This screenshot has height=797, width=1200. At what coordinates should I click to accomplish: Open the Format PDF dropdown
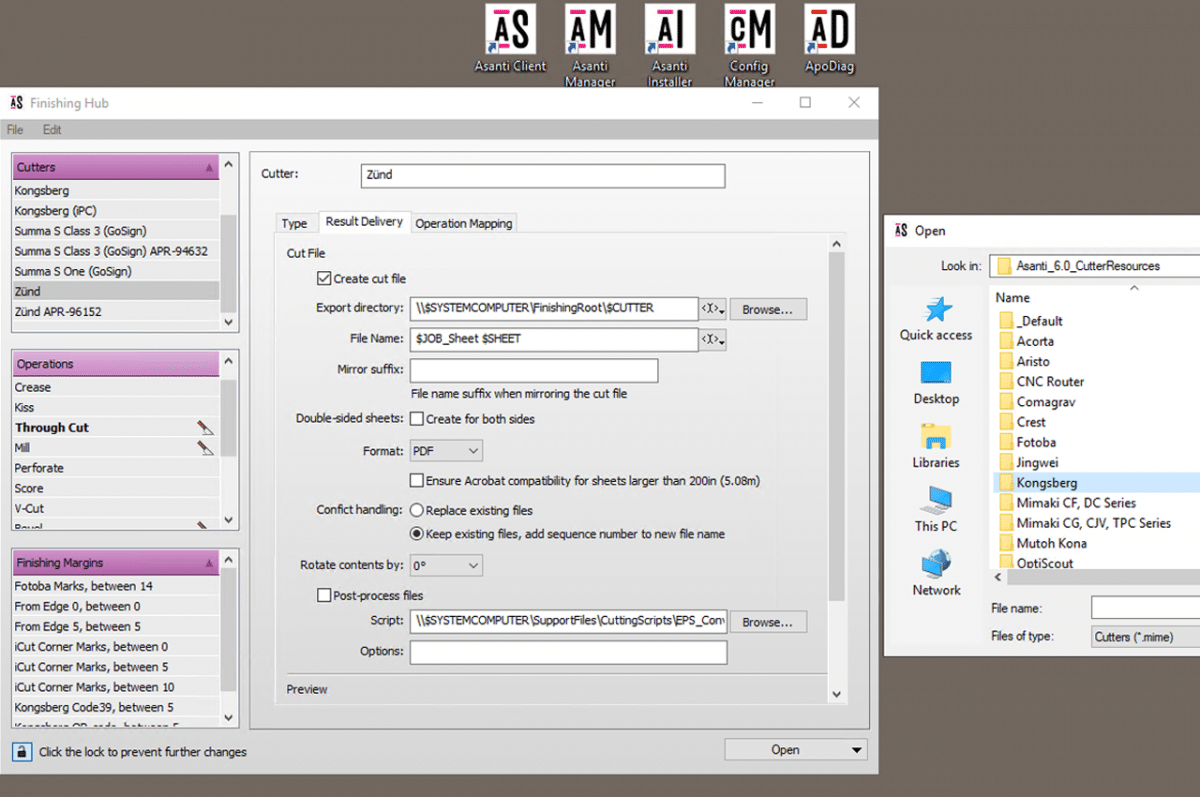(445, 450)
